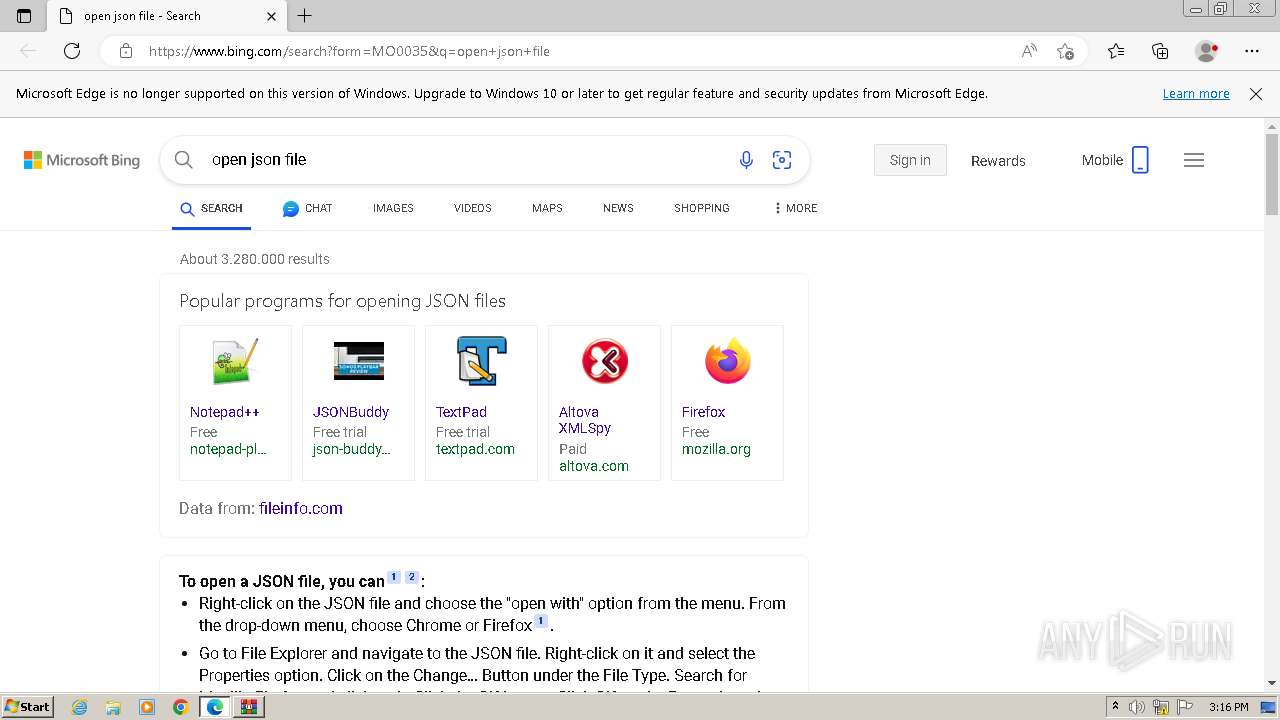Viewport: 1280px width, 720px height.
Task: Expand the MORE dropdown
Action: 795,208
